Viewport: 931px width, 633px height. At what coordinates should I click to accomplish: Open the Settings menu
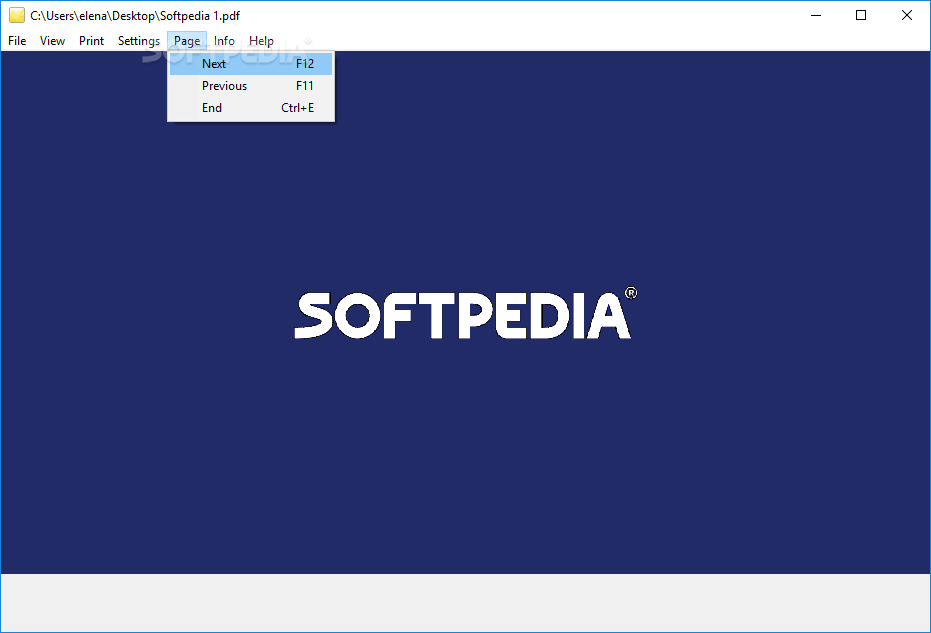[139, 41]
